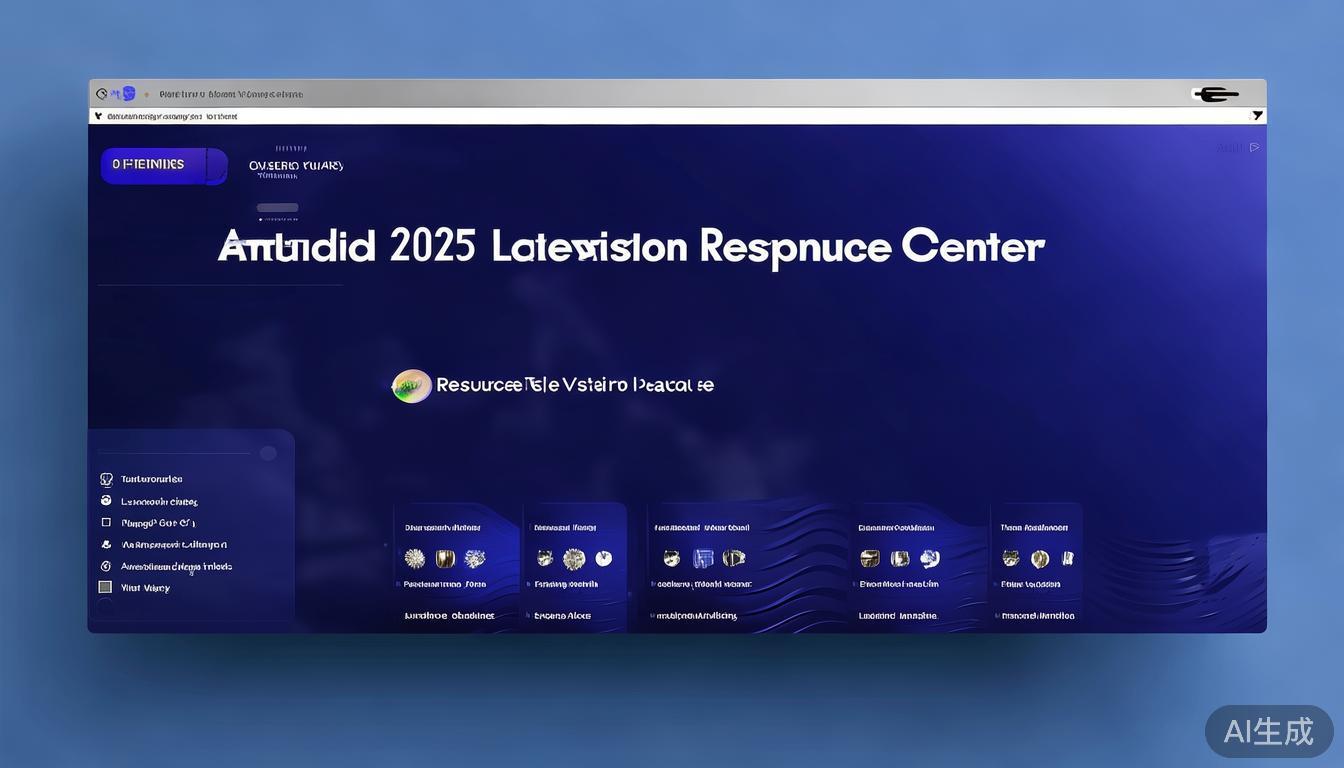
Task: Click the spiky burst icon in the first card
Action: pos(414,559)
